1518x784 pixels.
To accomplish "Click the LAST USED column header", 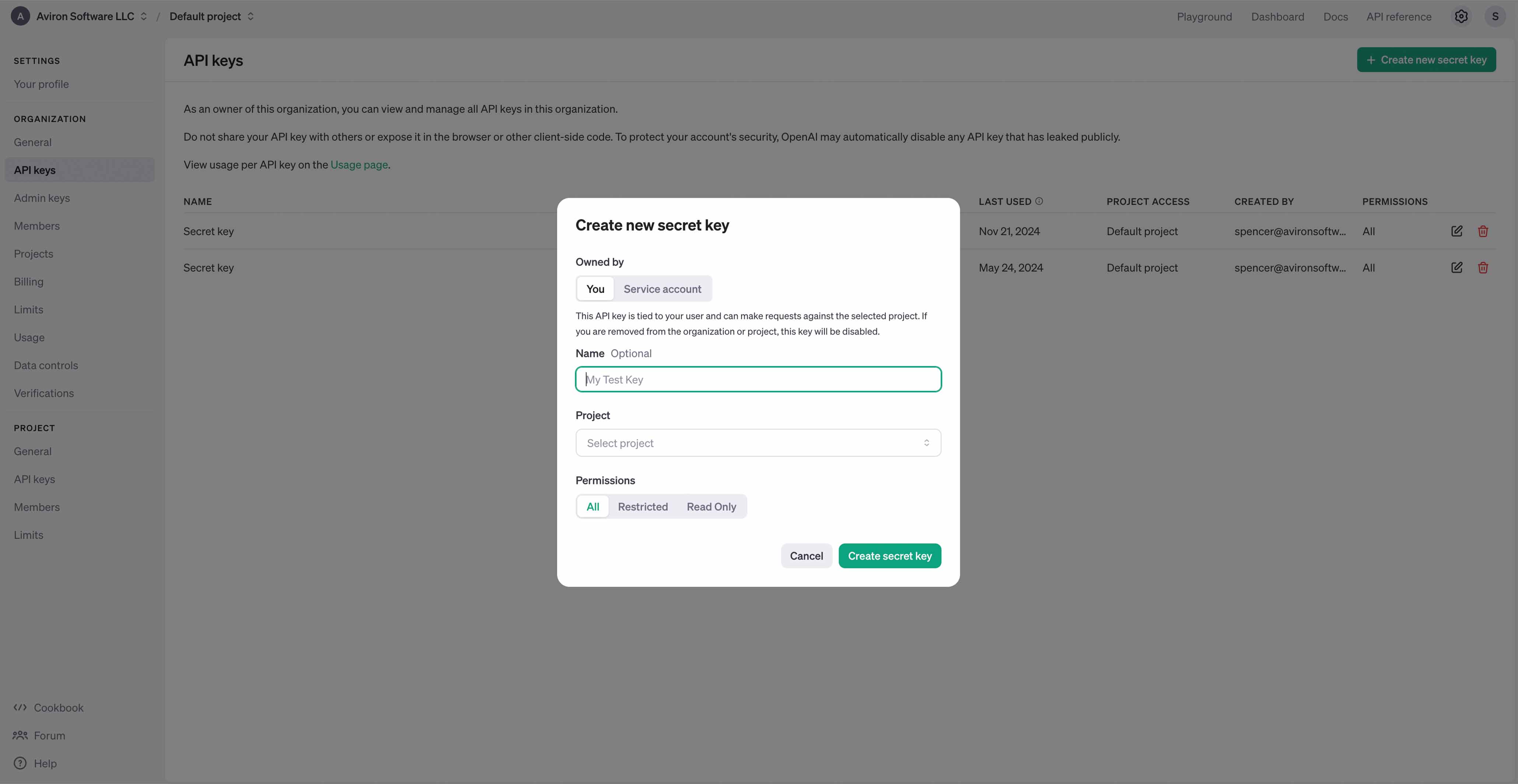I will point(1005,202).
